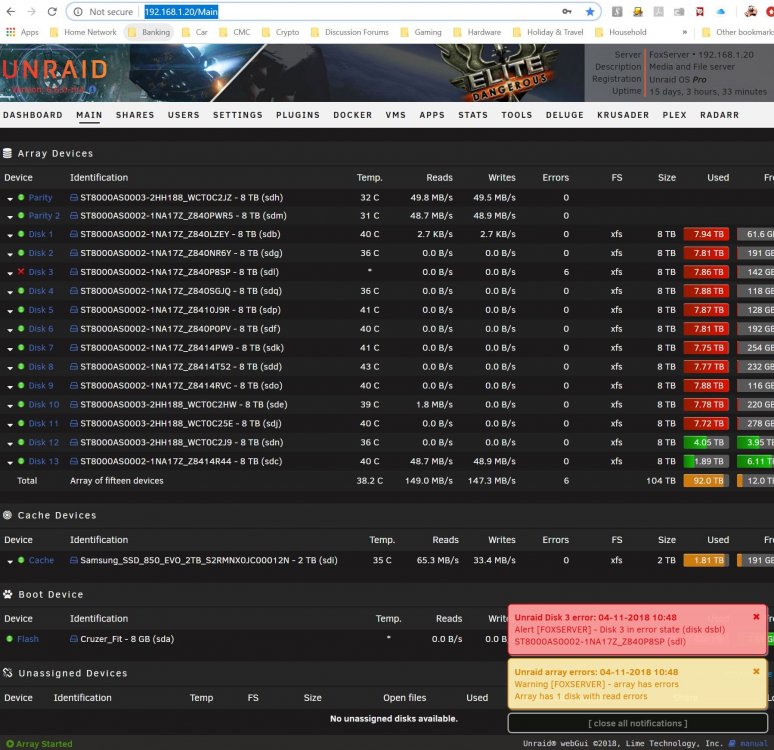Click the cloud extension icon in browser toolbar

[721, 11]
